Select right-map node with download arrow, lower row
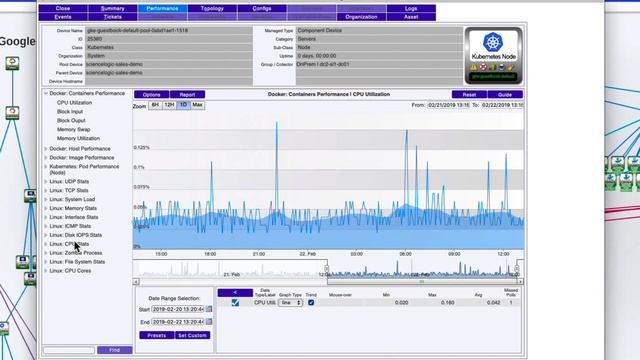Viewport: 640px width, 360px height. click(x=627, y=181)
